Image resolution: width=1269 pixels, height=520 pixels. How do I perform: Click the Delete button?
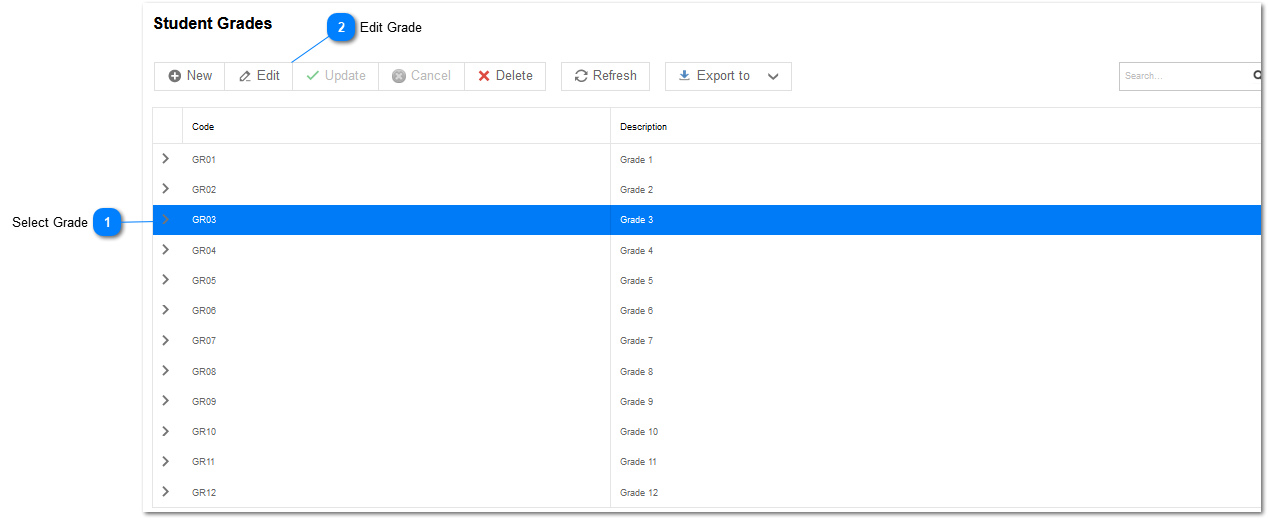(505, 76)
